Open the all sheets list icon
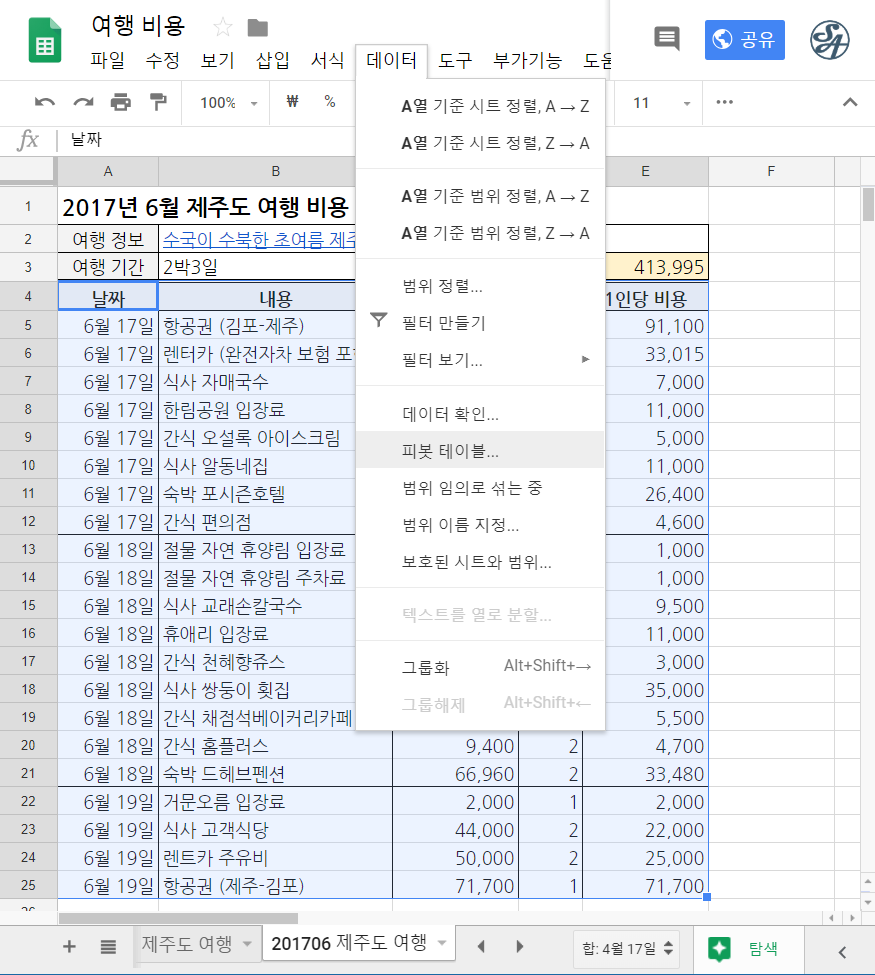 [x=108, y=946]
